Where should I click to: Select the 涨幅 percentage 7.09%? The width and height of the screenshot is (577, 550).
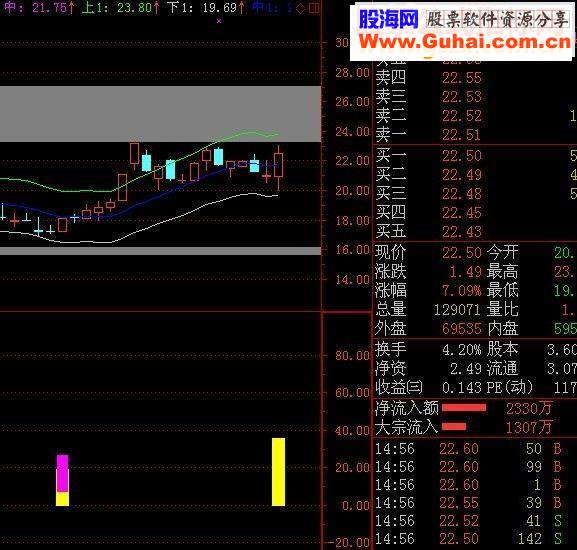[461, 291]
